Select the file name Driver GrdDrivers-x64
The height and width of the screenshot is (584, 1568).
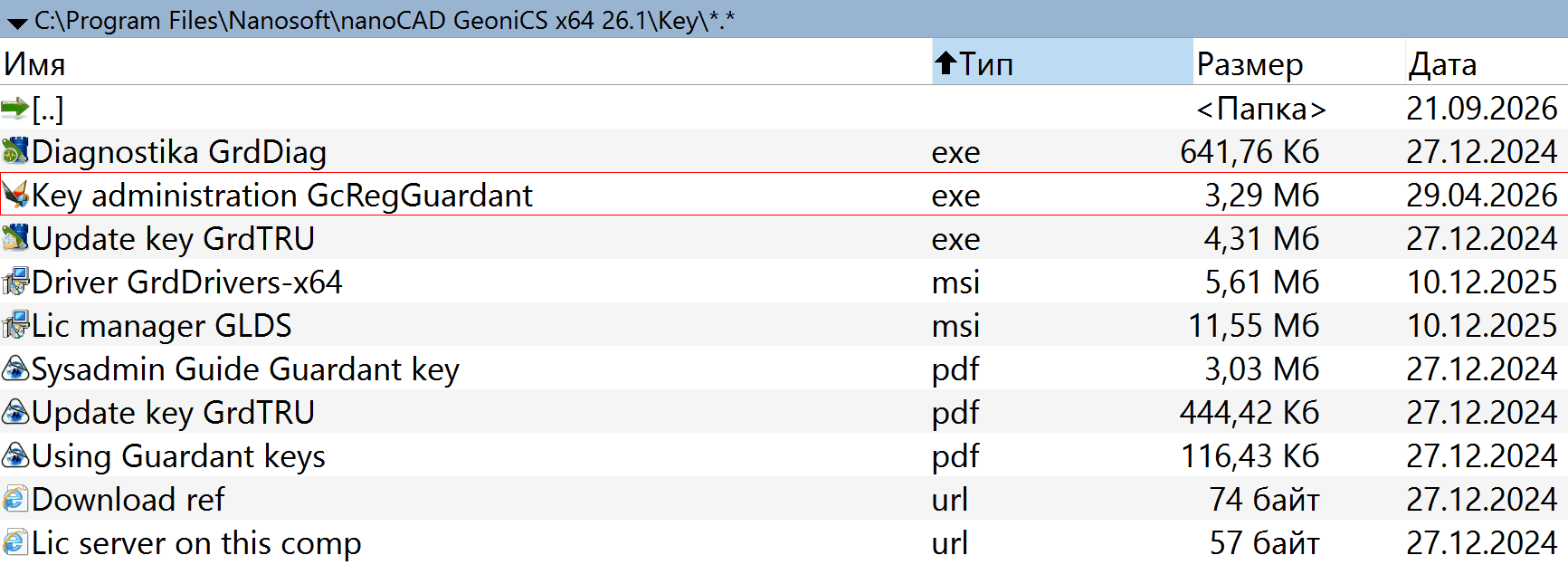click(x=187, y=282)
